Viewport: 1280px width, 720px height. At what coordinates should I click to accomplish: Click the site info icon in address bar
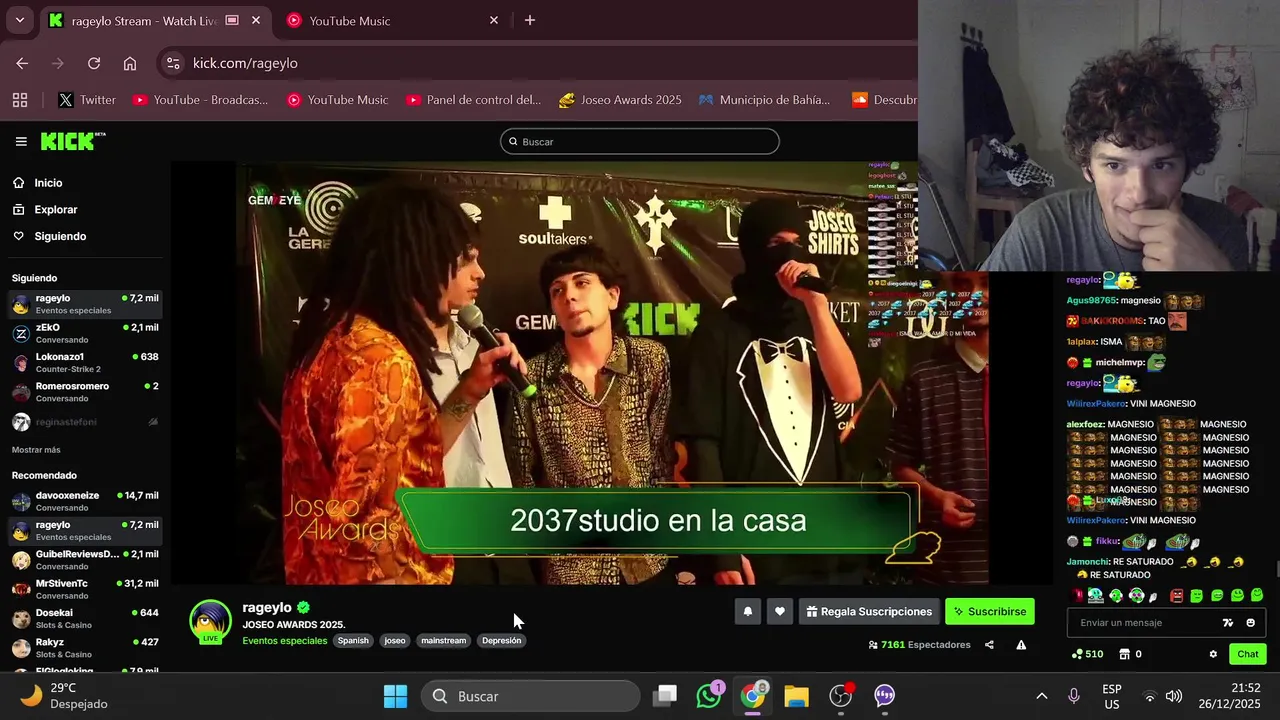pyautogui.click(x=173, y=63)
